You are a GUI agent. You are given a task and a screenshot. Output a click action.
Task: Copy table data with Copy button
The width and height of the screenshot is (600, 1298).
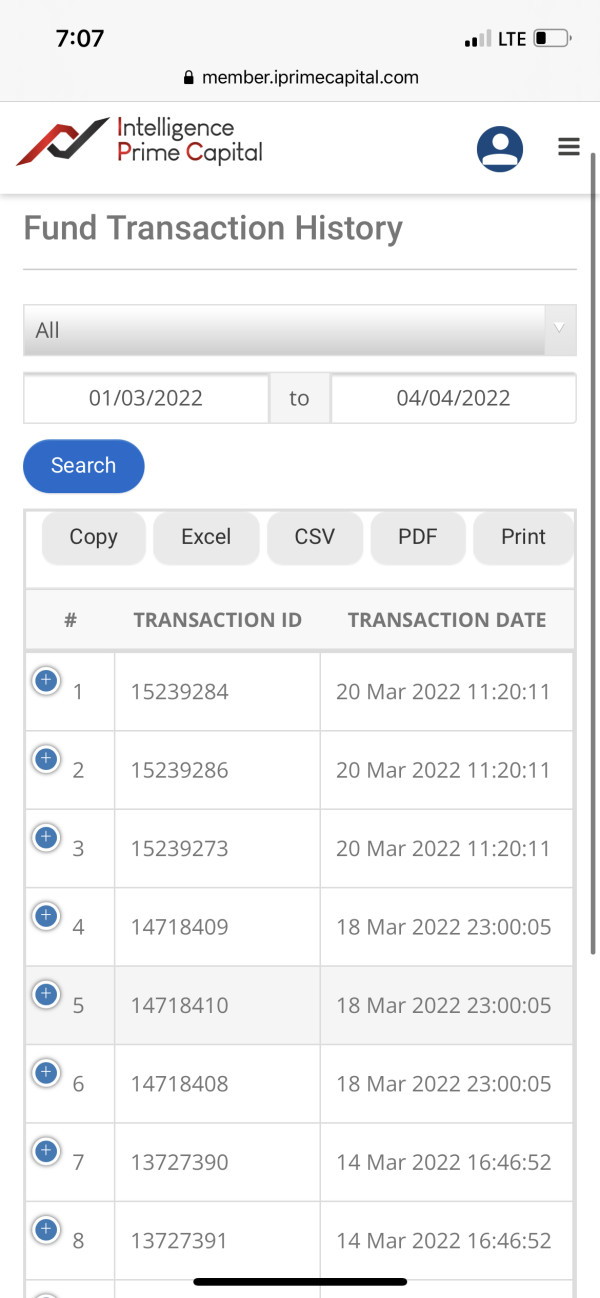94,537
